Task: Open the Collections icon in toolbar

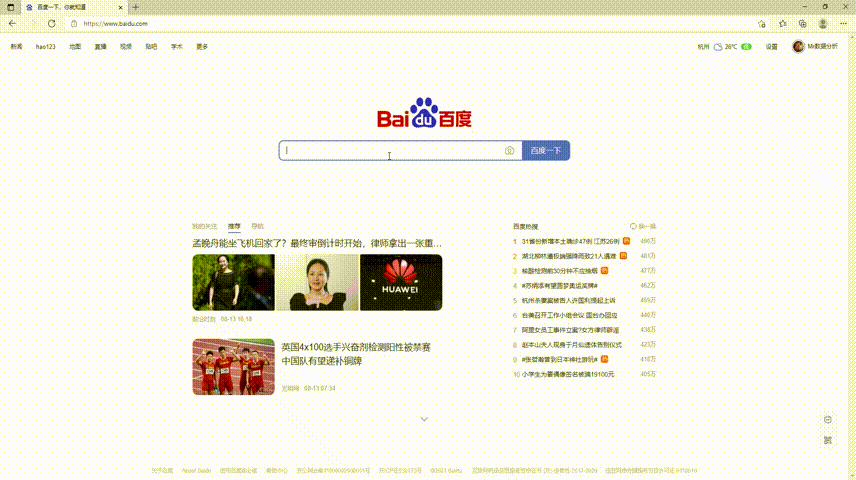Action: point(802,23)
